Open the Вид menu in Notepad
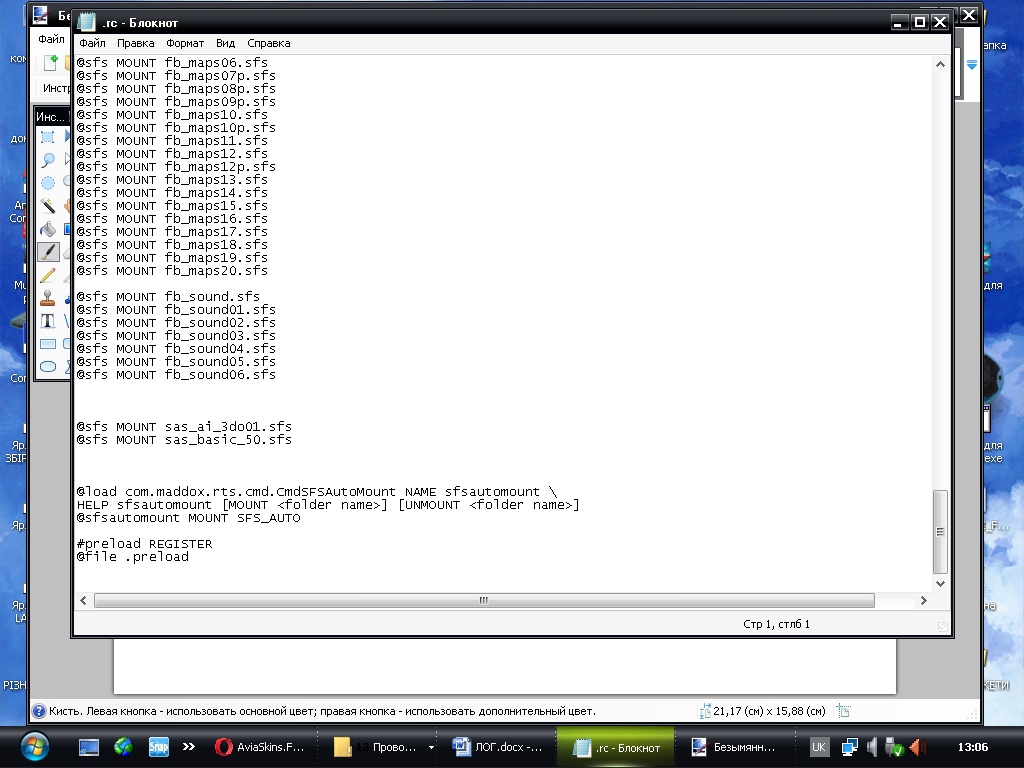 [225, 43]
